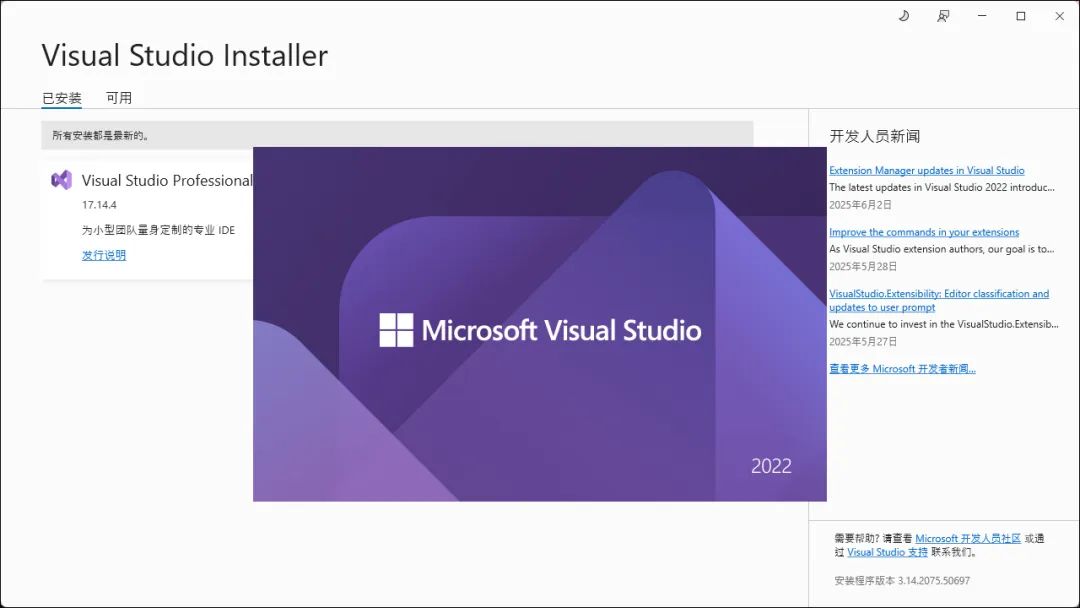
Task: Click 查看更多 Microsoft 开发者新闻 link
Action: pos(902,369)
